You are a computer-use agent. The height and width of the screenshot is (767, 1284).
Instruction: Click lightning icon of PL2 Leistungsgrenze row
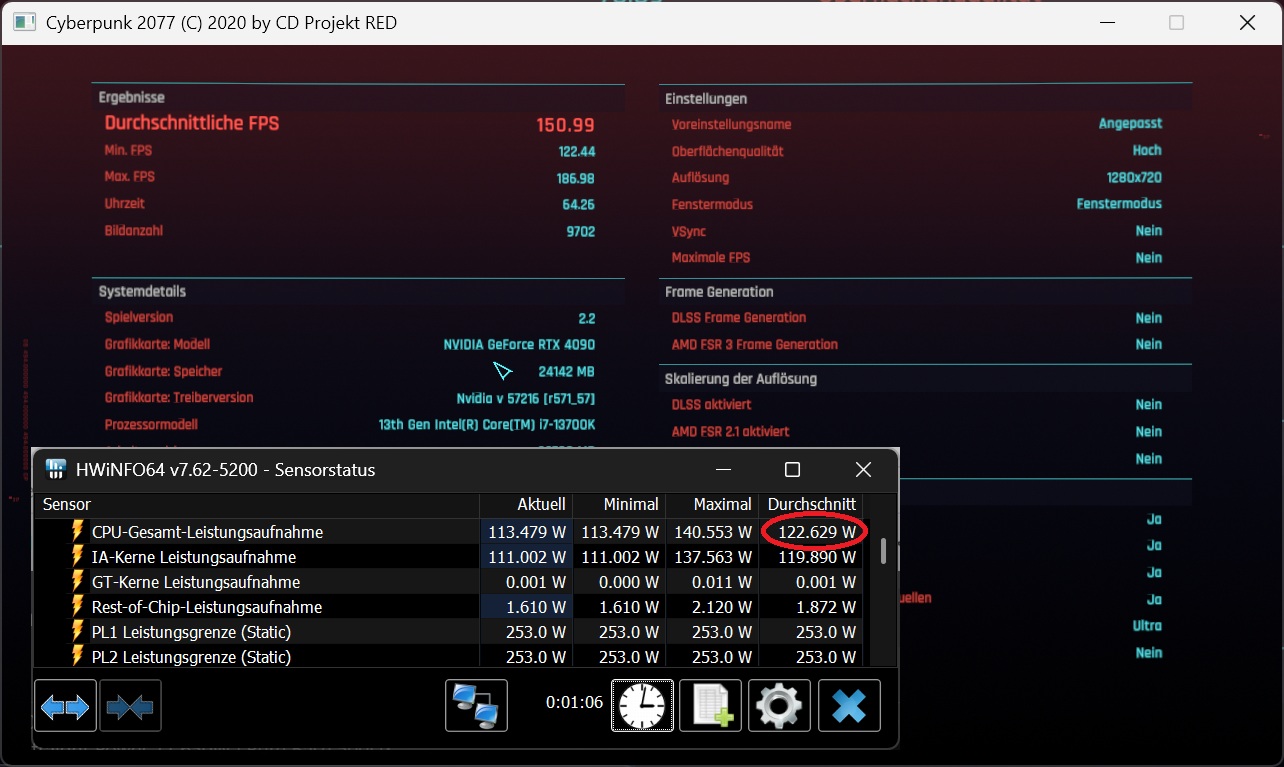point(77,656)
